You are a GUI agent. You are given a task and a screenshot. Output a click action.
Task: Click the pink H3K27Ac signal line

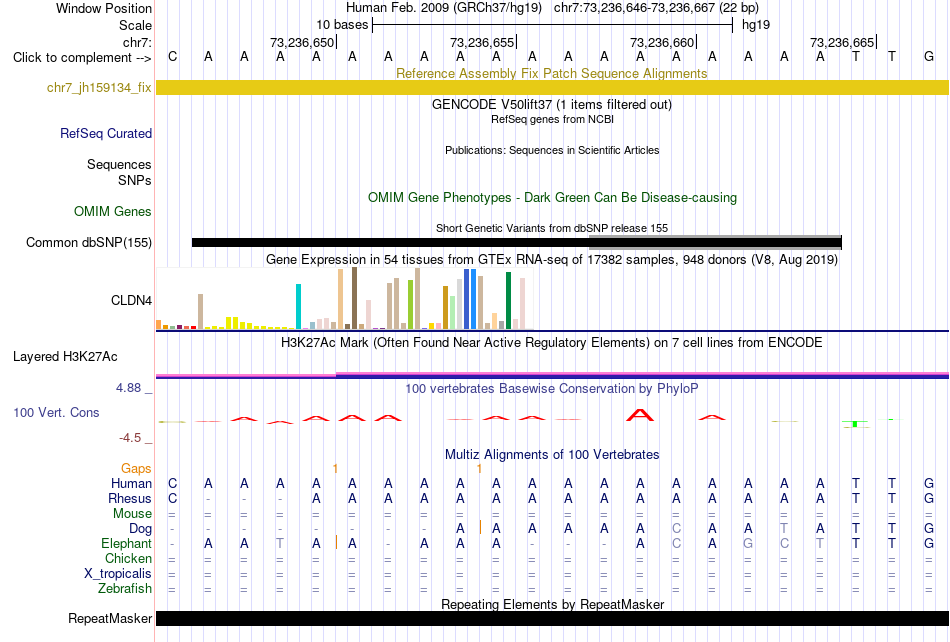[552, 375]
